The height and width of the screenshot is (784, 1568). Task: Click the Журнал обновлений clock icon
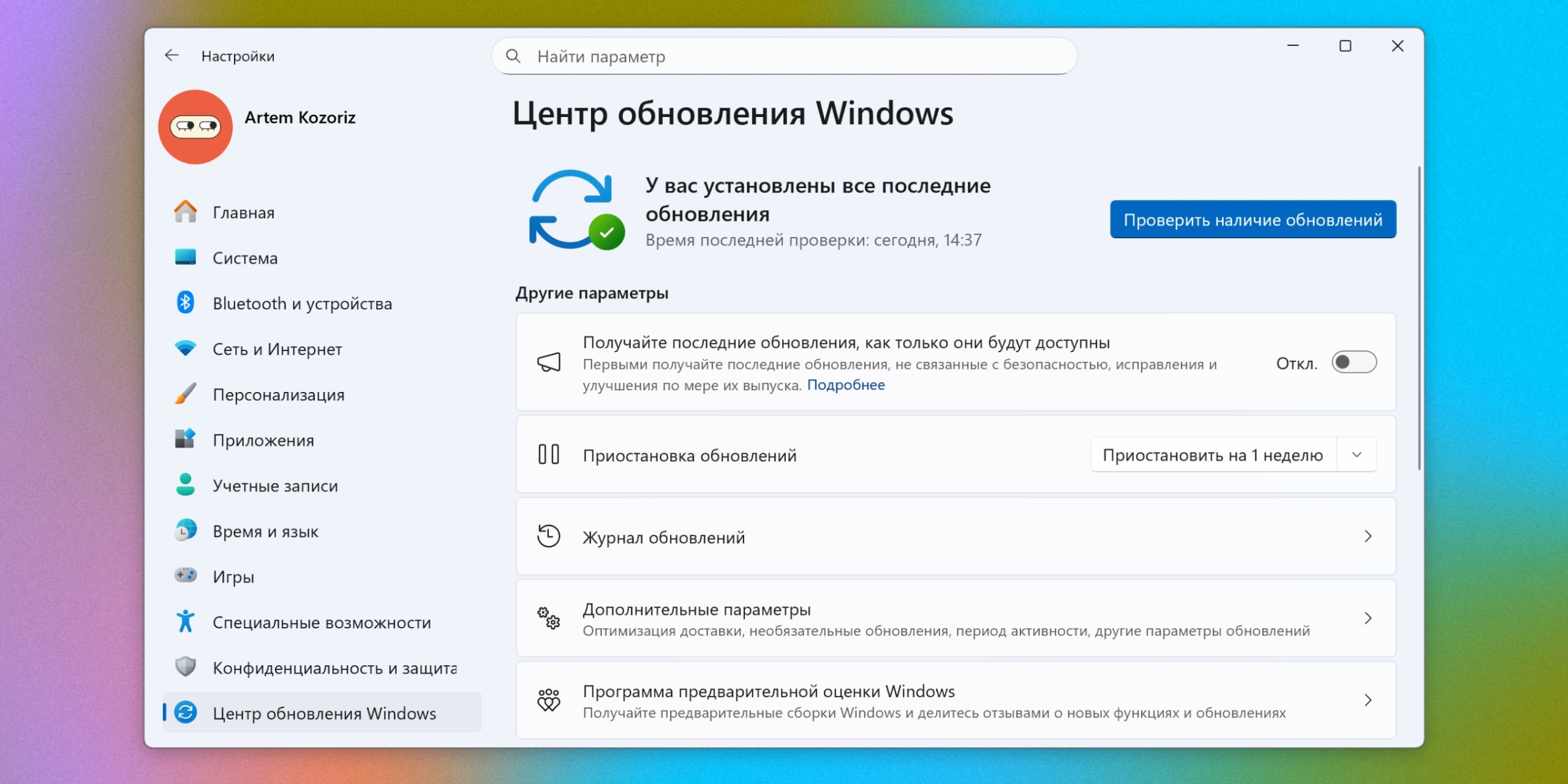point(549,537)
